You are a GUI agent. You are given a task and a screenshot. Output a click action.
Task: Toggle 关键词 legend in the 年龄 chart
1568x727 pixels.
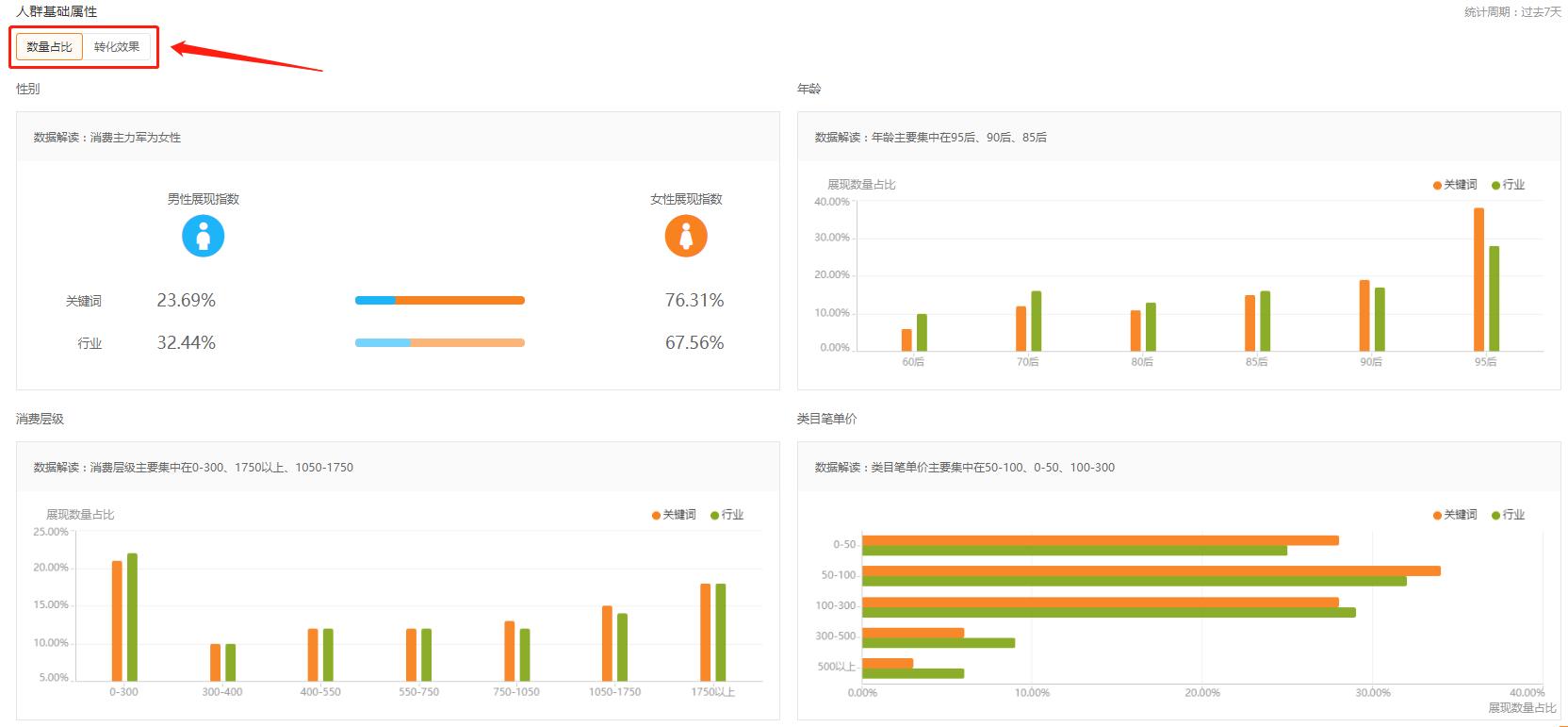[x=1455, y=185]
